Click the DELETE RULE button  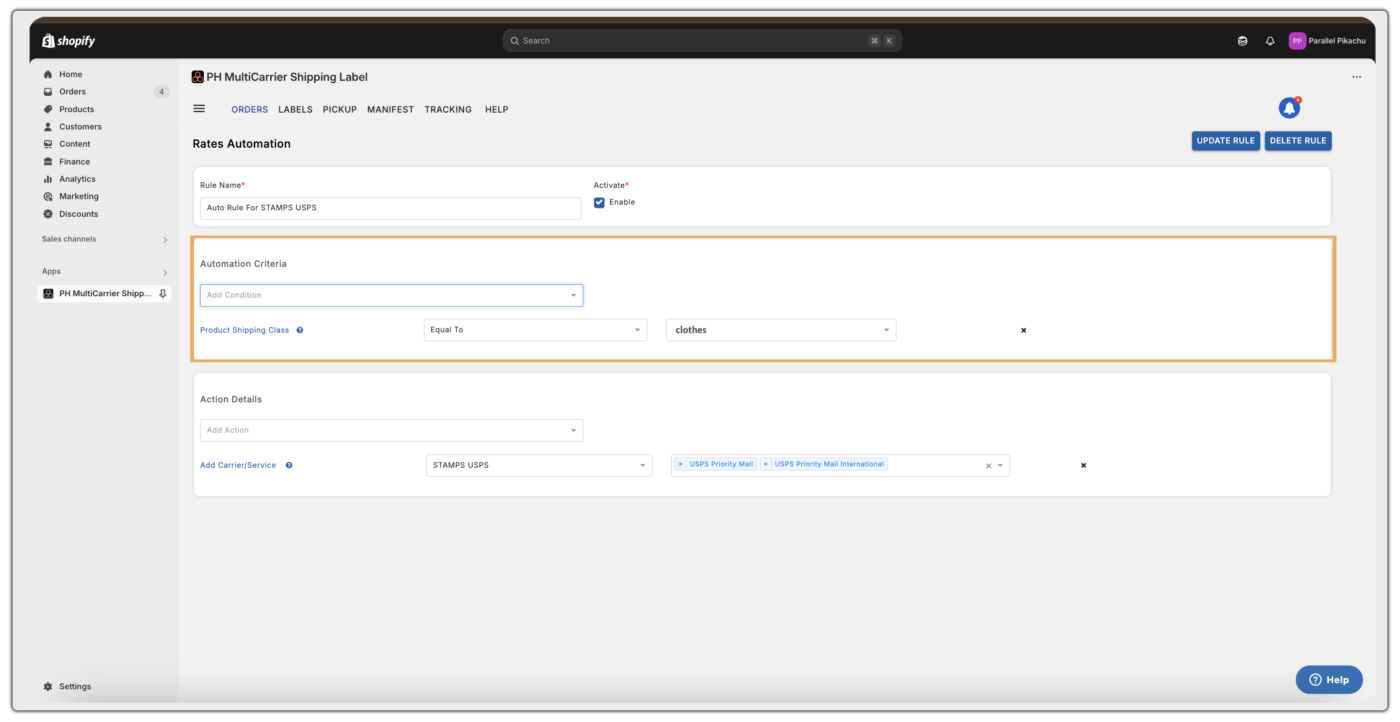pyautogui.click(x=1298, y=141)
